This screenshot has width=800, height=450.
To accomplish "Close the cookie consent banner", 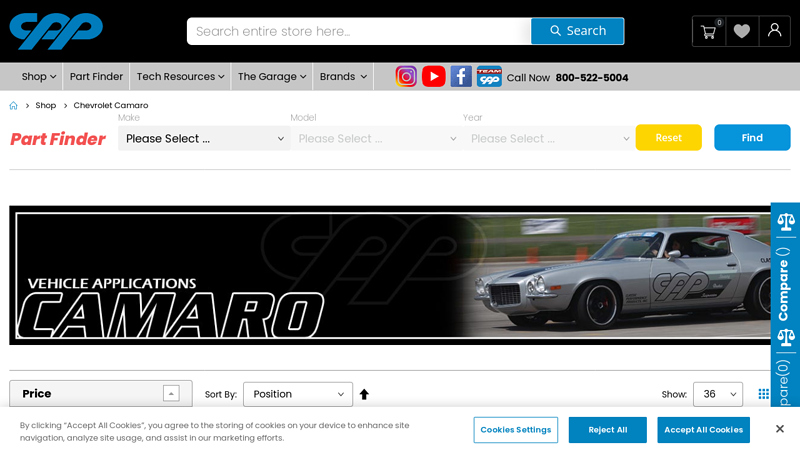I will [x=780, y=429].
